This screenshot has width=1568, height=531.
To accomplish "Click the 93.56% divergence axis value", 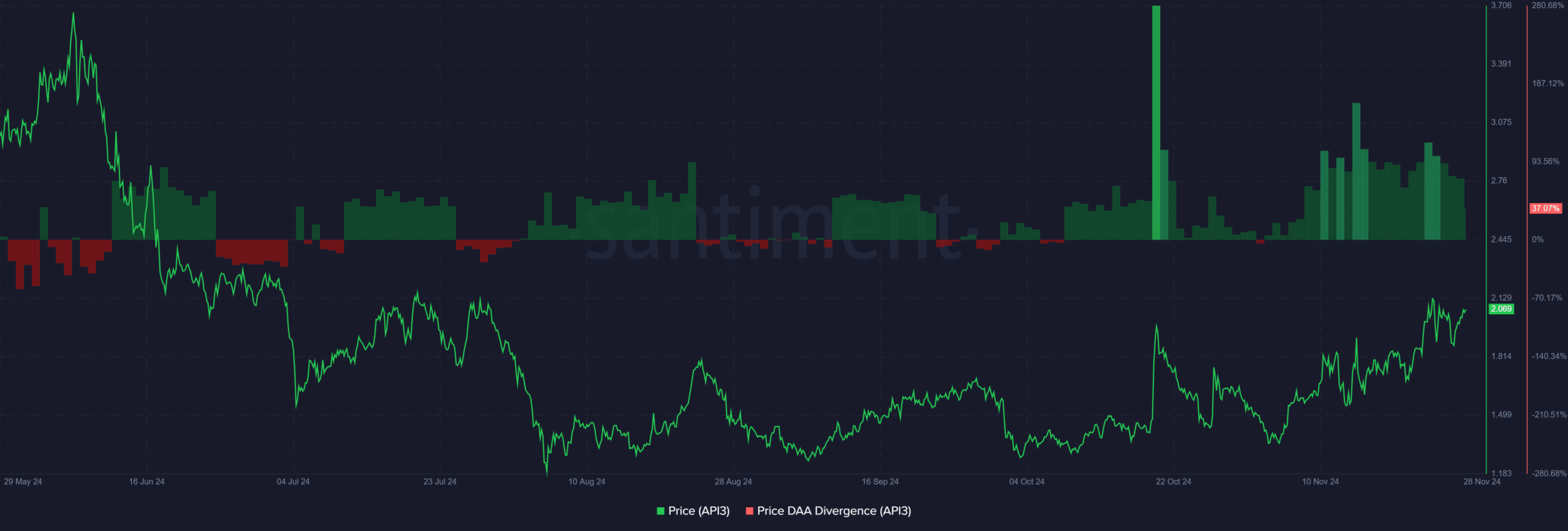I will click(1545, 162).
